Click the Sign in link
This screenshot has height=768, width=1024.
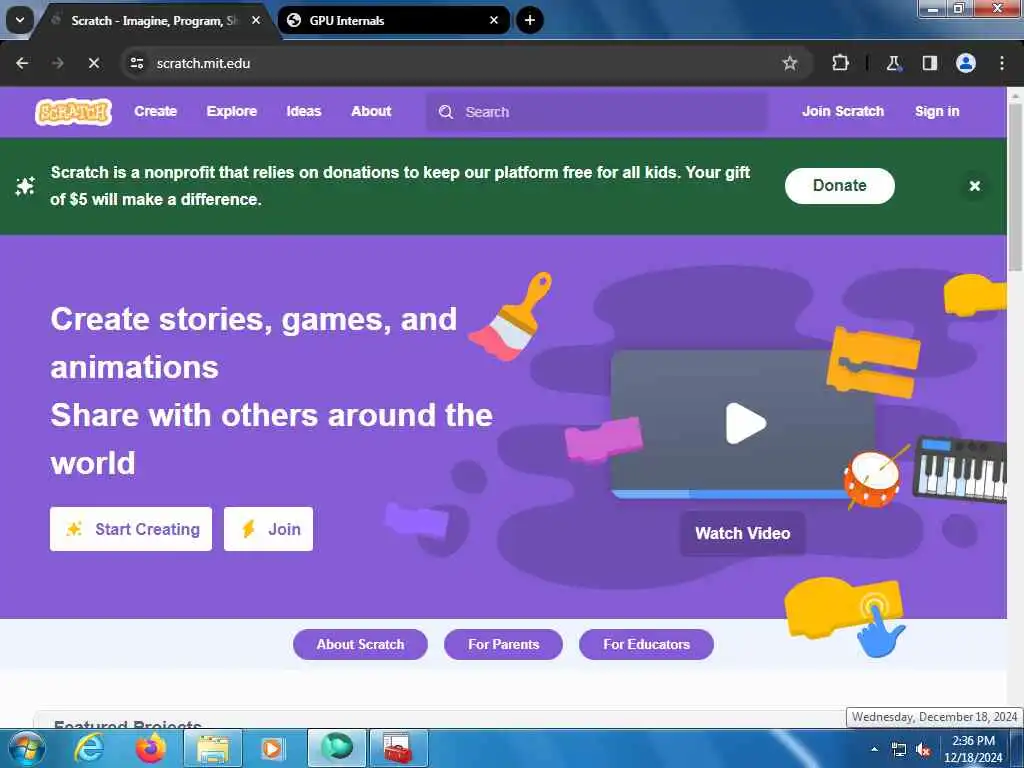click(936, 112)
